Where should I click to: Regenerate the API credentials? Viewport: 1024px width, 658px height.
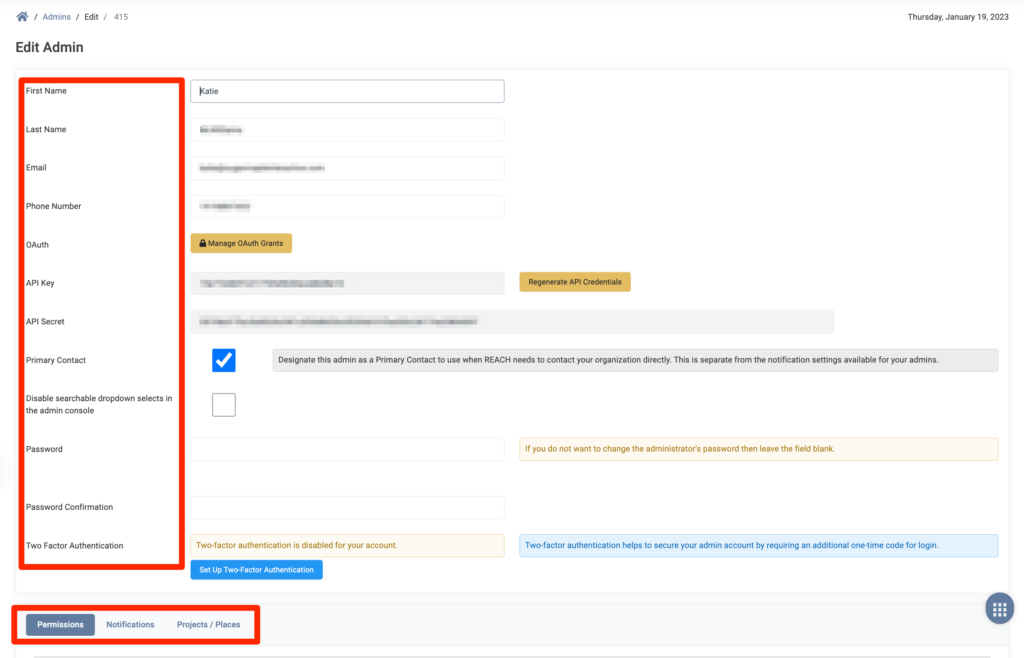575,282
